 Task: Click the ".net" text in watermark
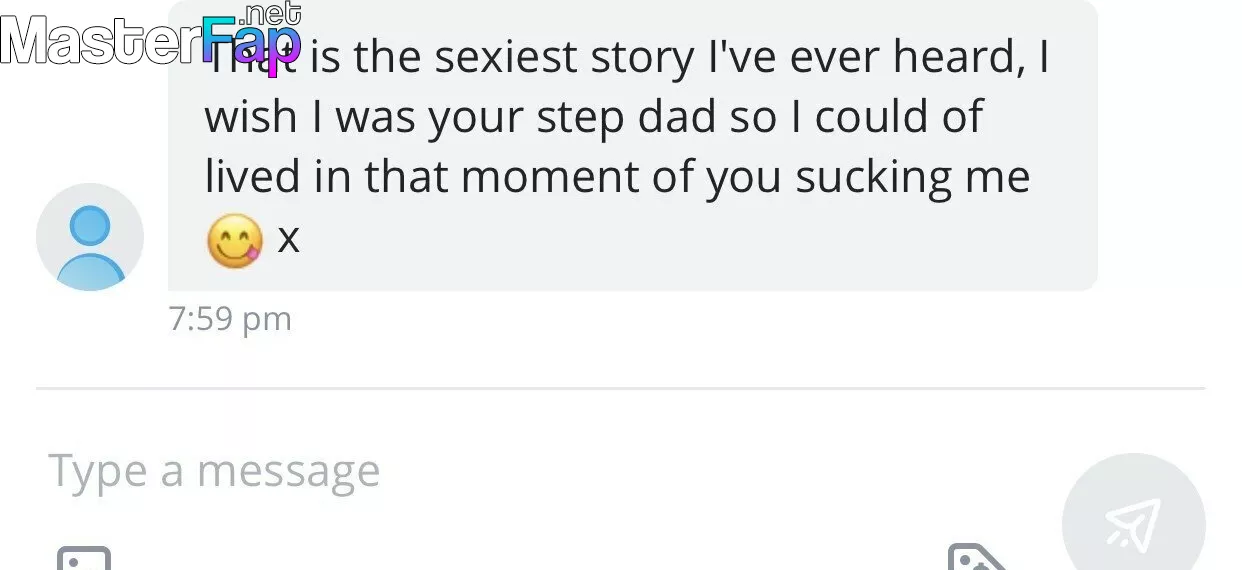click(x=270, y=13)
